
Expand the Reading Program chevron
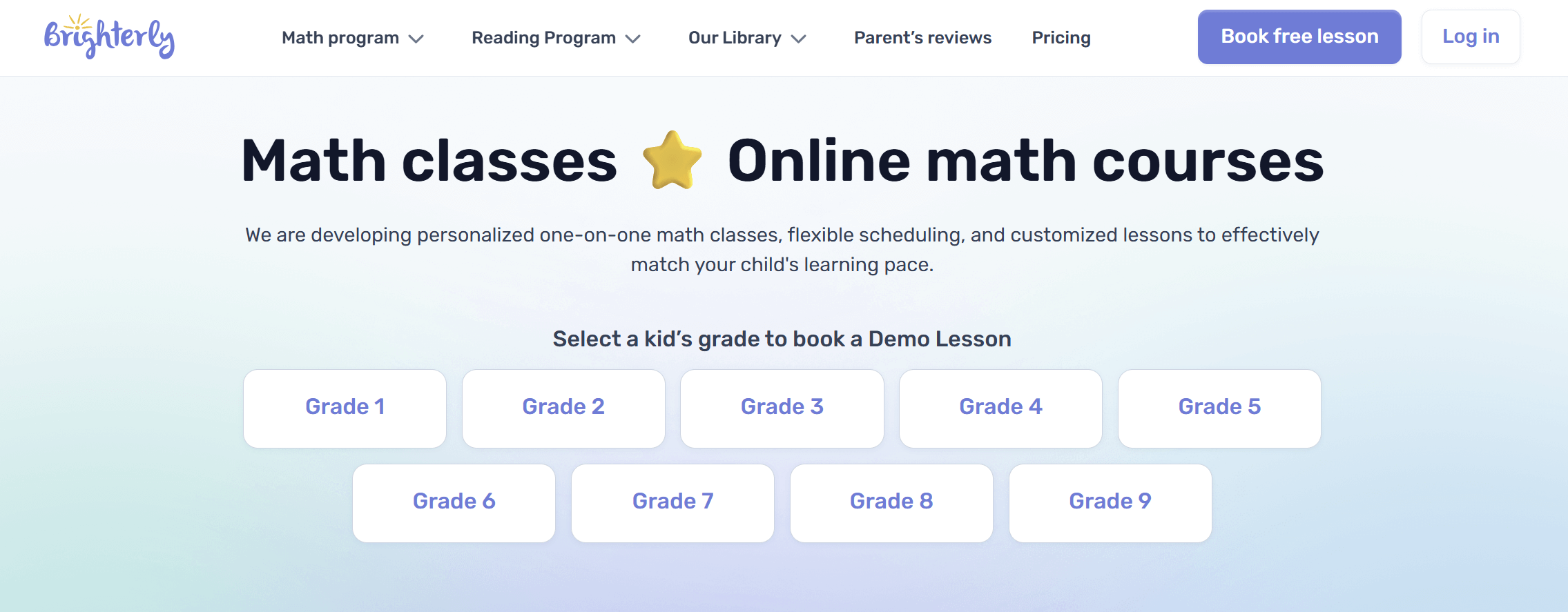pos(633,39)
